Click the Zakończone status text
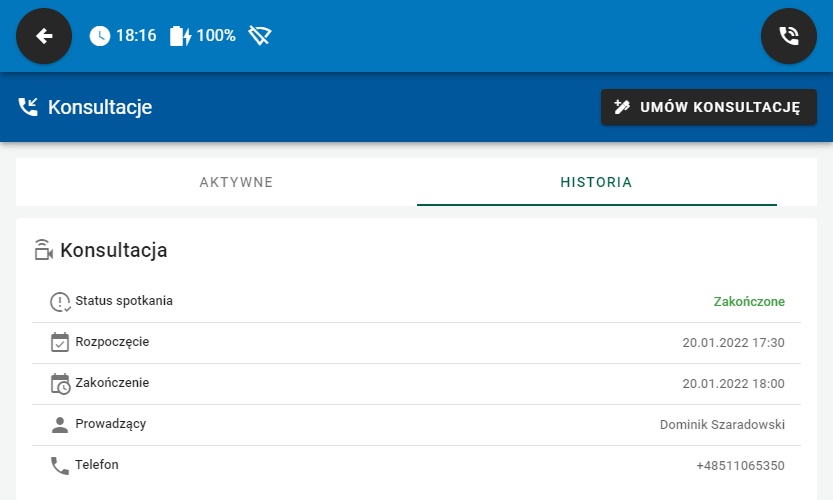The image size is (833, 500). pyautogui.click(x=749, y=302)
